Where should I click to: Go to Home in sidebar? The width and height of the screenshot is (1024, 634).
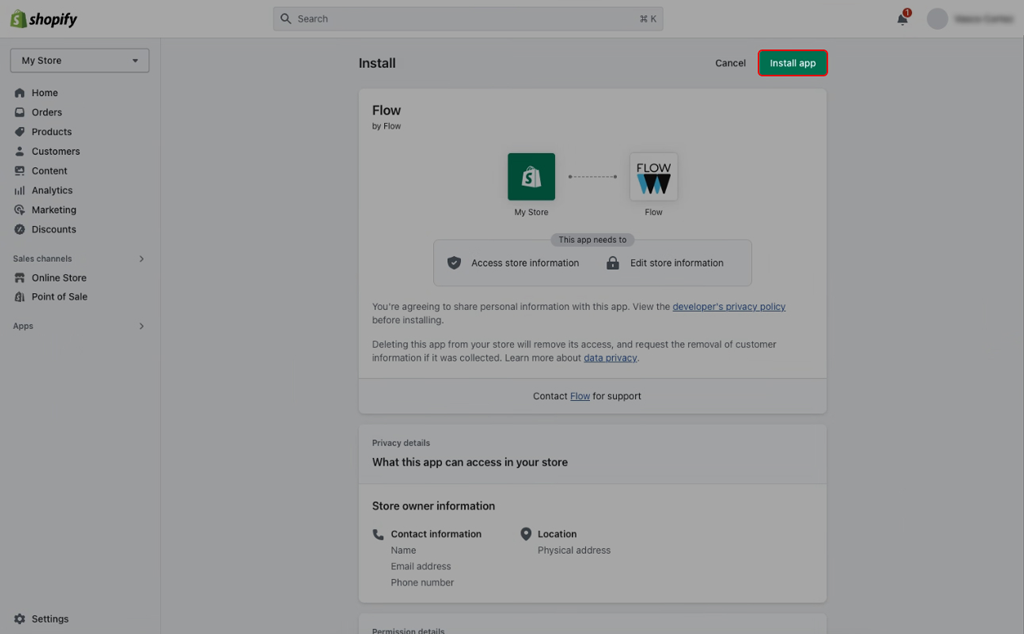(x=44, y=93)
